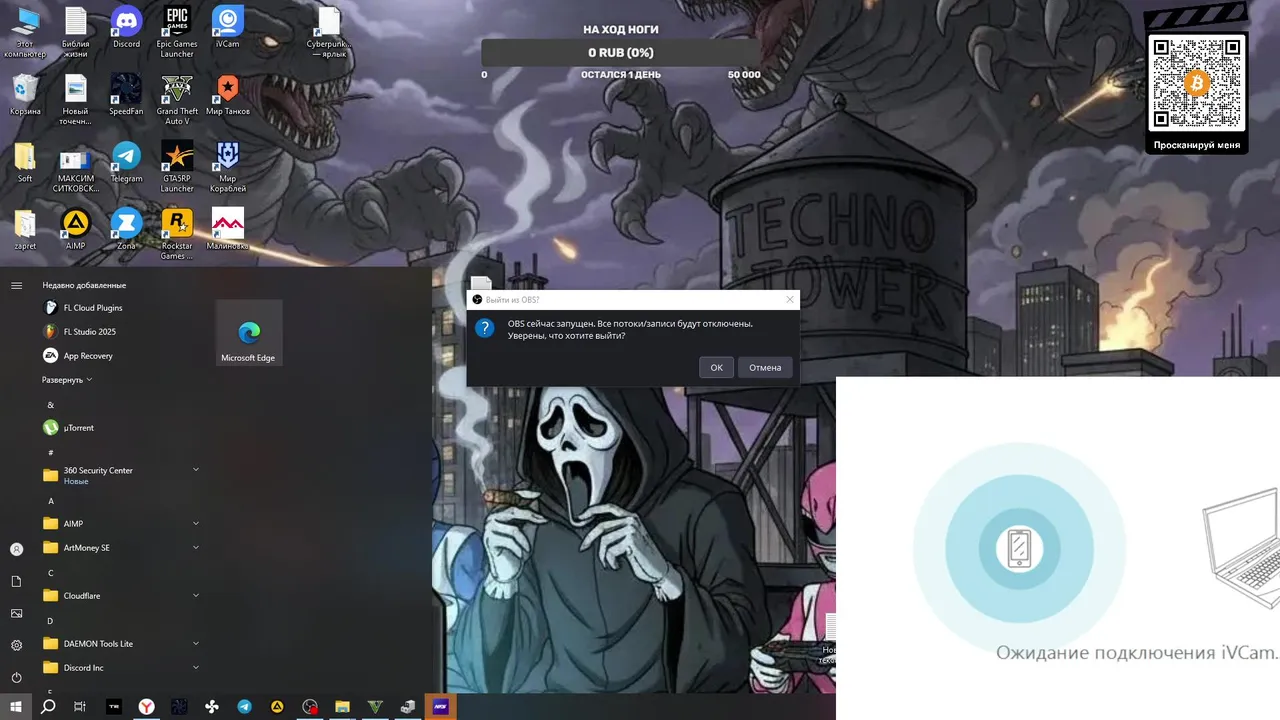Jump to letter C section header
This screenshot has height=720, width=1280.
[51, 573]
